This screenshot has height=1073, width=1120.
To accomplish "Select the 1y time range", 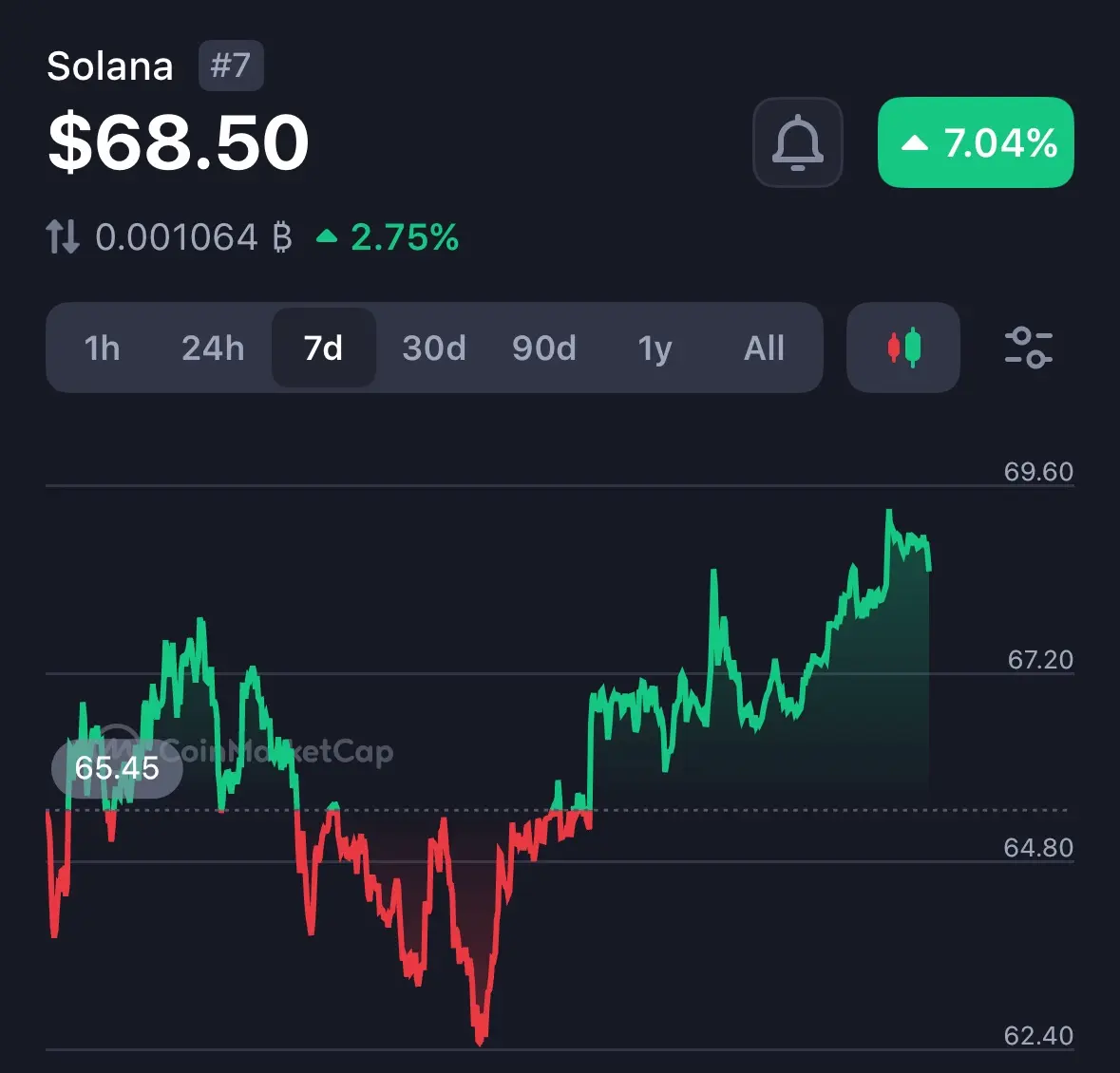I will tap(655, 348).
